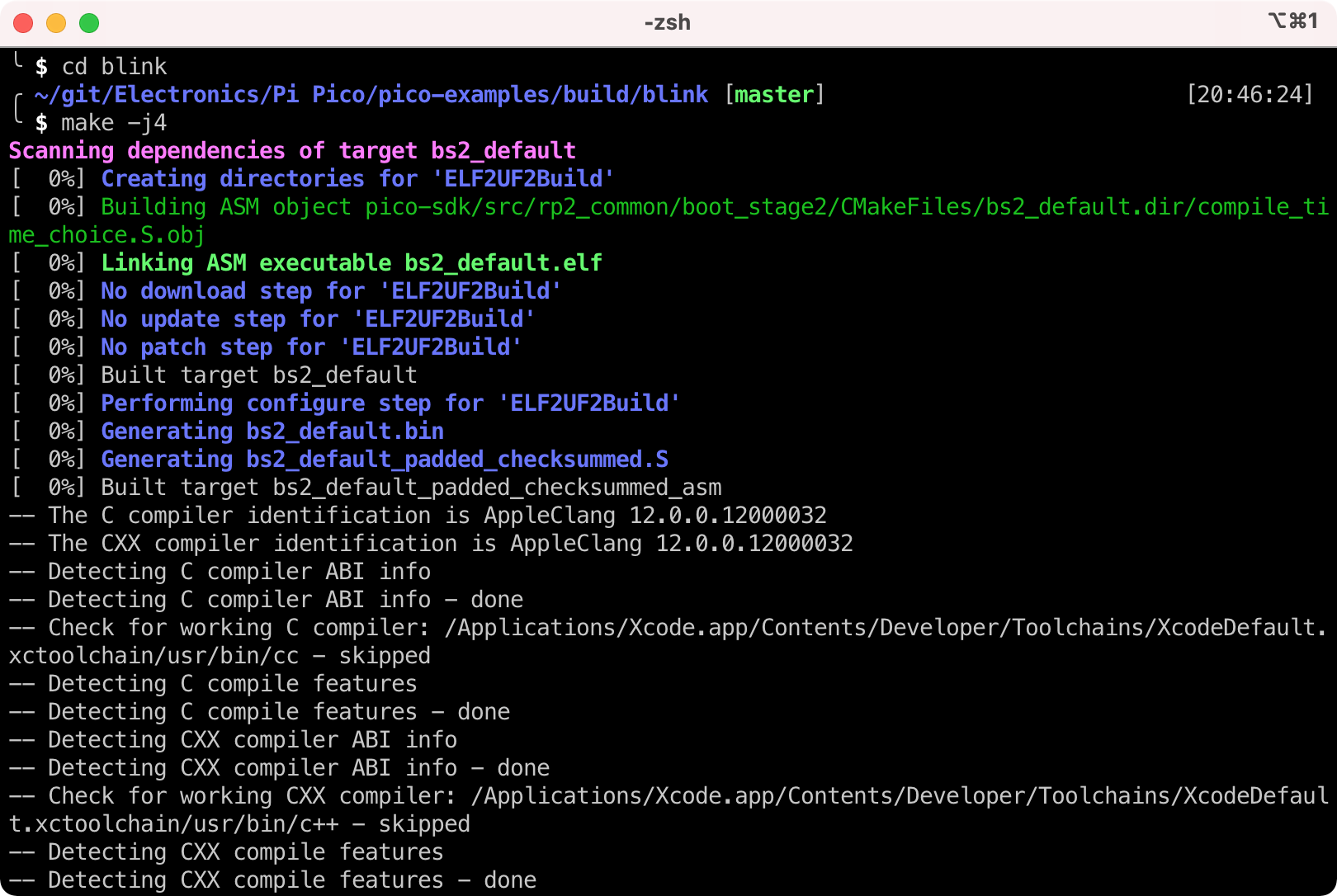The width and height of the screenshot is (1337, 896).
Task: Click 'Linking ASM executable bs2_default.elf' line
Action: point(351,263)
